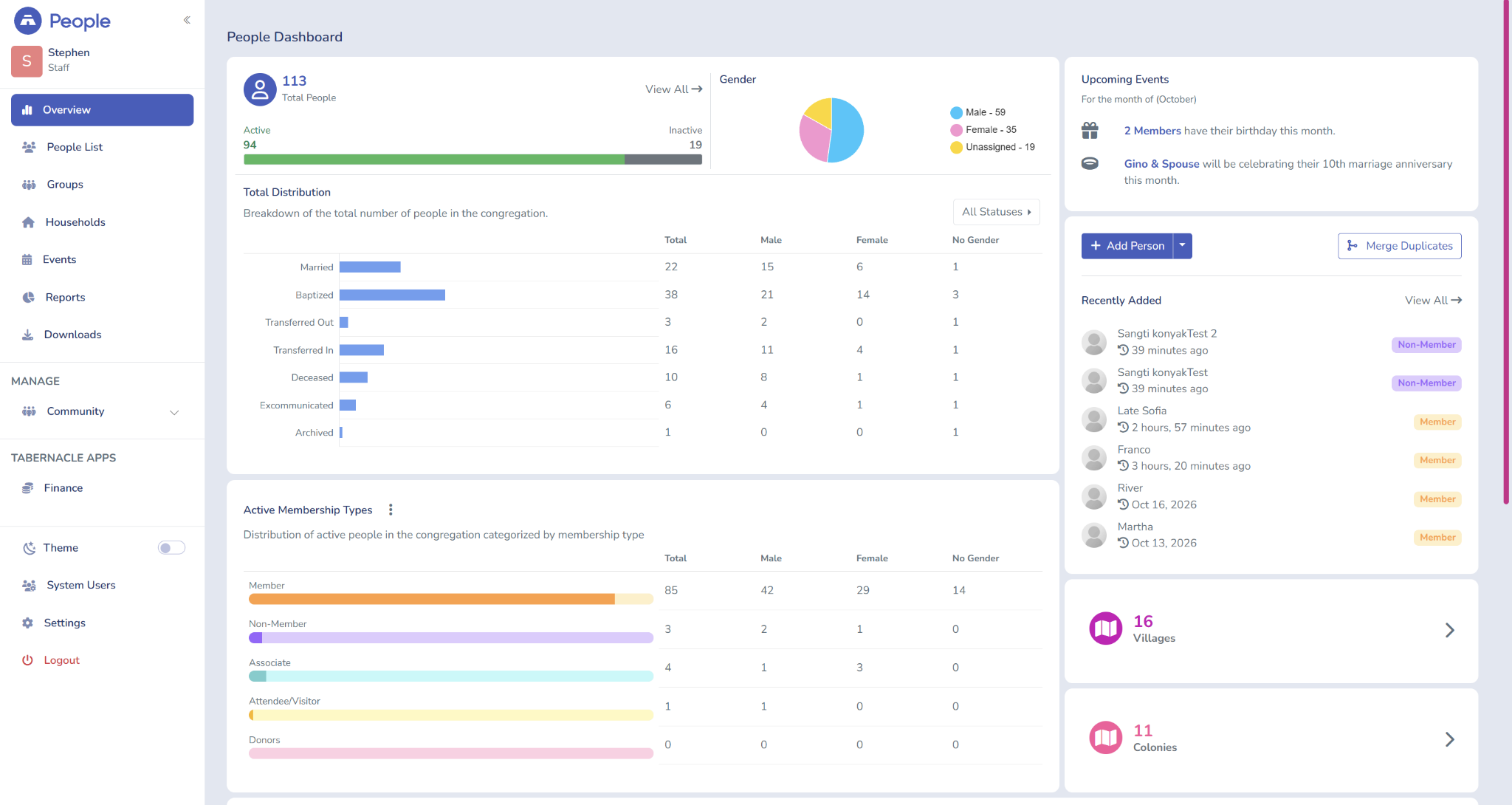Screen dimensions: 1512x805
Task: Expand the Community menu chevron
Action: (174, 412)
